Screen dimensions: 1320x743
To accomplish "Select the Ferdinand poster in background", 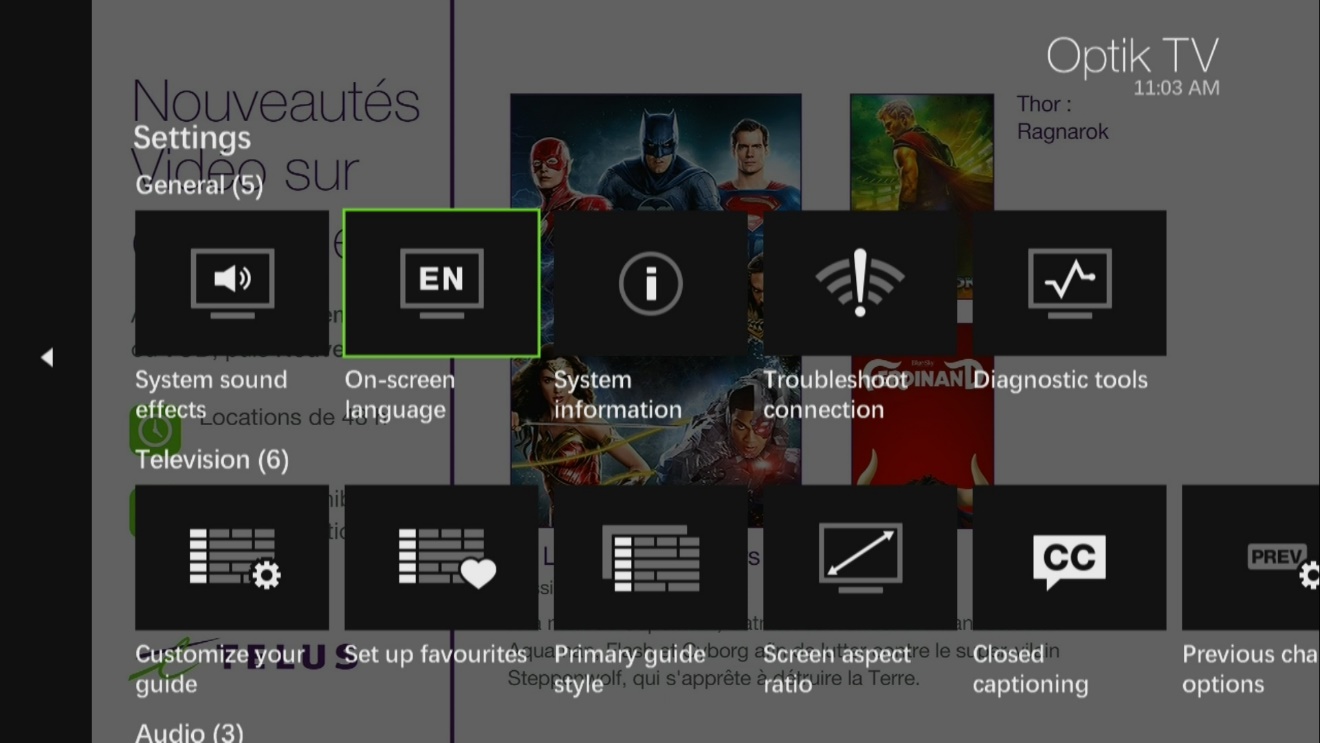I will coord(921,425).
